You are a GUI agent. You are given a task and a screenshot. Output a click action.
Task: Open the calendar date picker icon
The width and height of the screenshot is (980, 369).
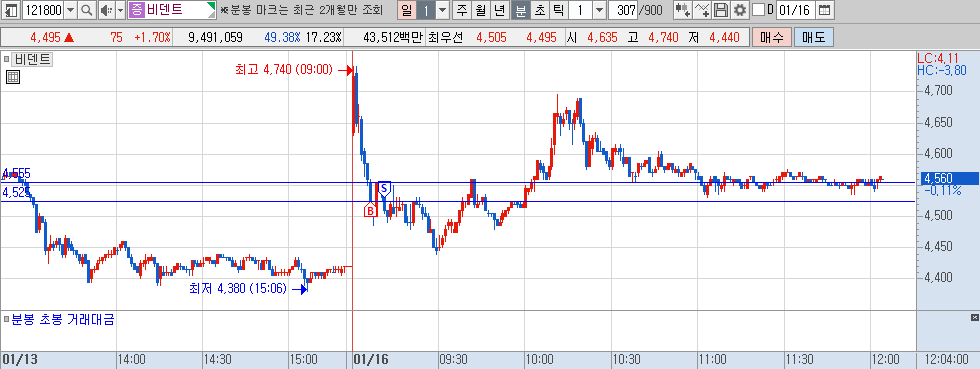click(824, 10)
